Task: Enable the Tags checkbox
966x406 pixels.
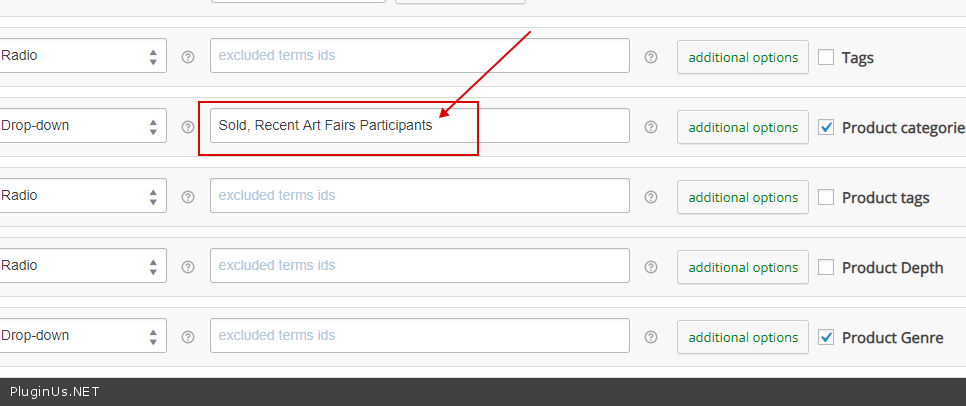Action: 826,57
